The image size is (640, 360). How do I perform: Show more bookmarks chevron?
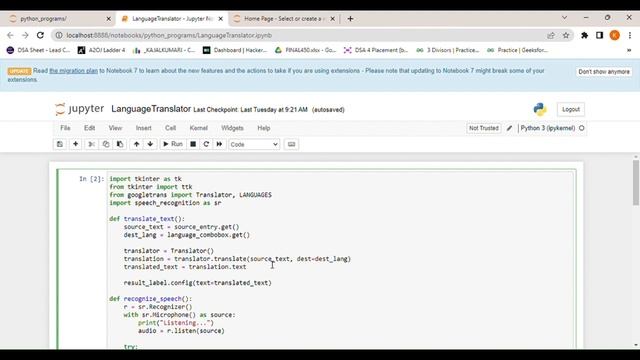coord(629,50)
